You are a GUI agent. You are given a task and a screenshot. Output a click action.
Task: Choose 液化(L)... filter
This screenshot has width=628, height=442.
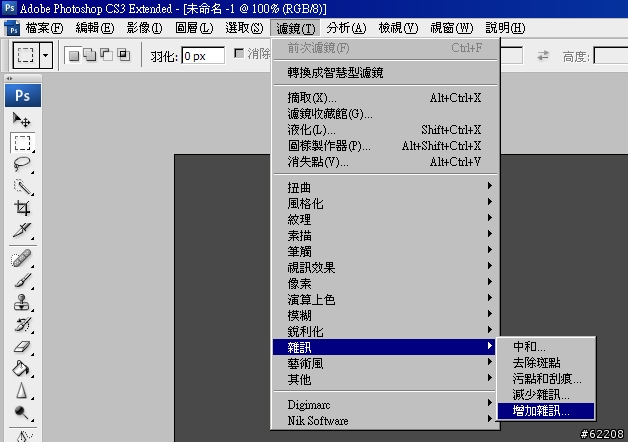click(x=384, y=130)
